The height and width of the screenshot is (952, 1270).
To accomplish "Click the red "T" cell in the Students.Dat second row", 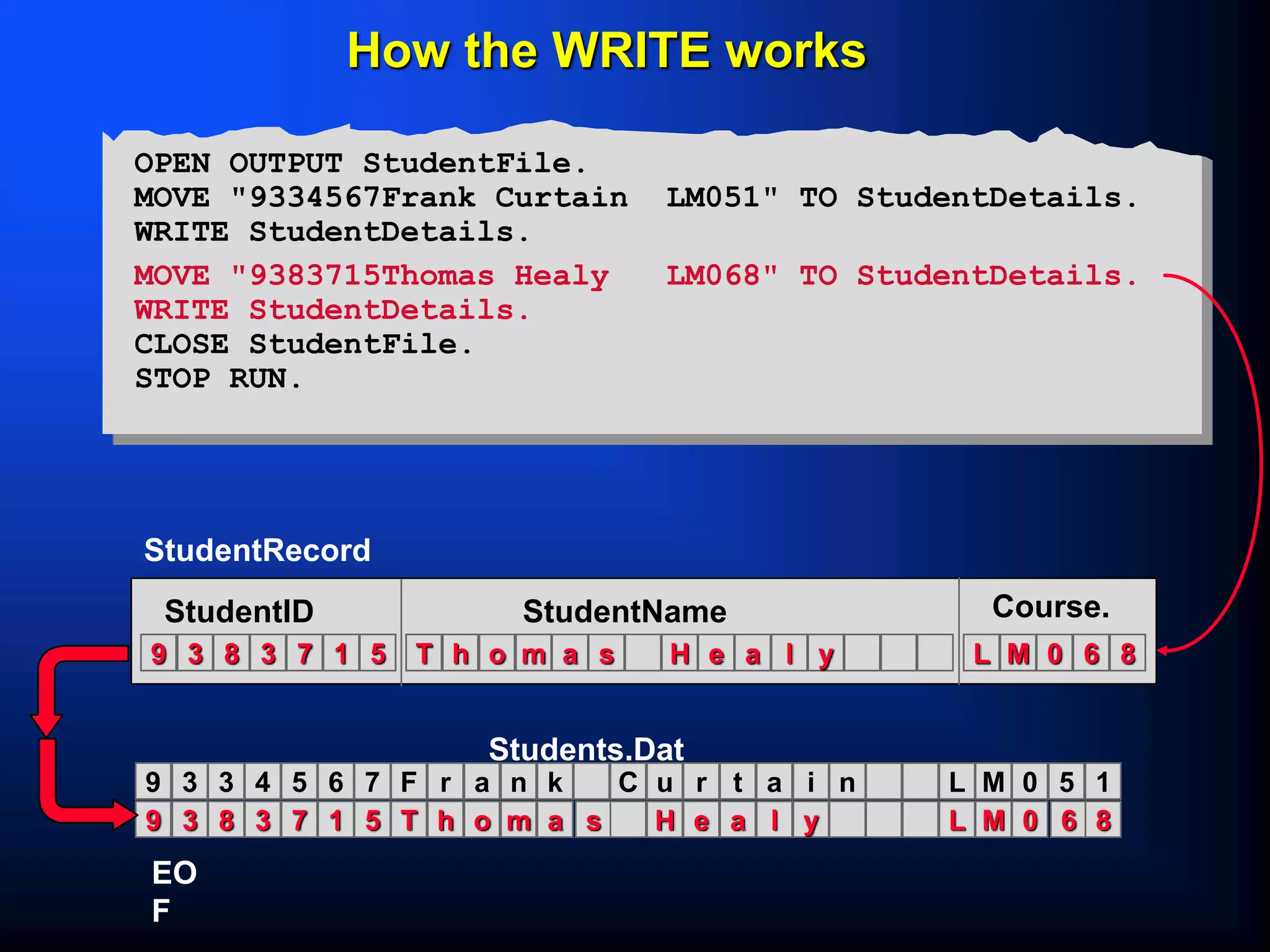I will (x=409, y=820).
